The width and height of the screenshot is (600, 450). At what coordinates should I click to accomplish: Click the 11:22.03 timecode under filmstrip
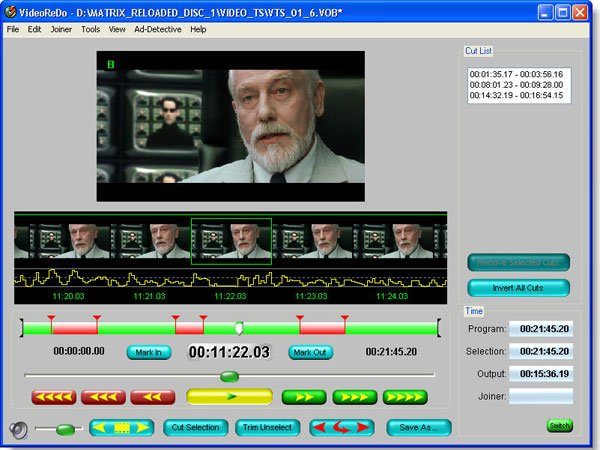pyautogui.click(x=230, y=296)
